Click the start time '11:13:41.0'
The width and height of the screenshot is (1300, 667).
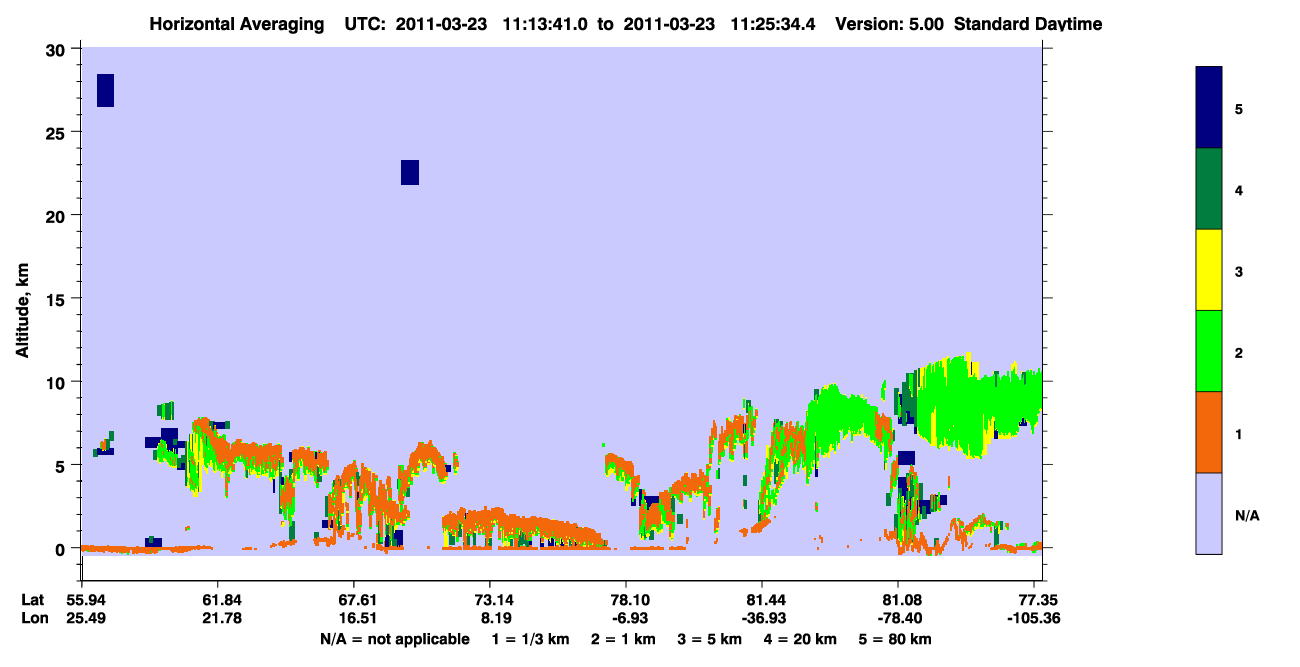pos(545,24)
